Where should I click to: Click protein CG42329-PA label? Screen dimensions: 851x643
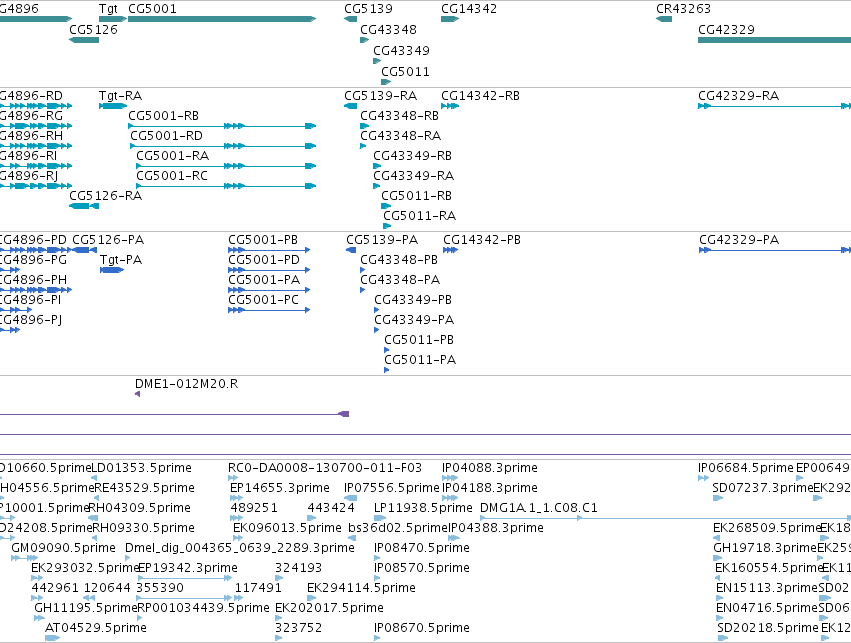739,240
